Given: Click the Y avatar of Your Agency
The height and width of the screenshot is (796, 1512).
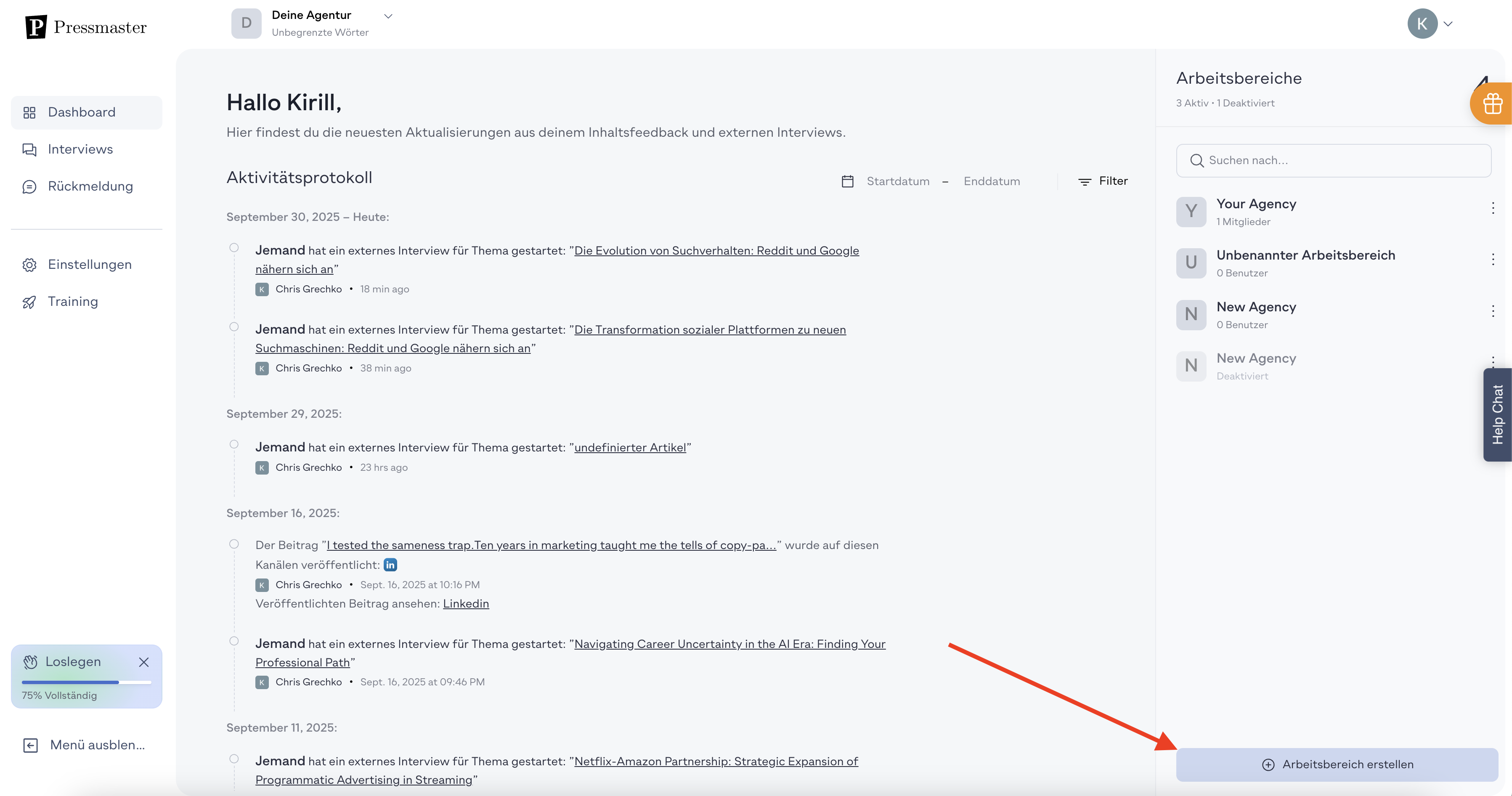Looking at the screenshot, I should coord(1191,212).
